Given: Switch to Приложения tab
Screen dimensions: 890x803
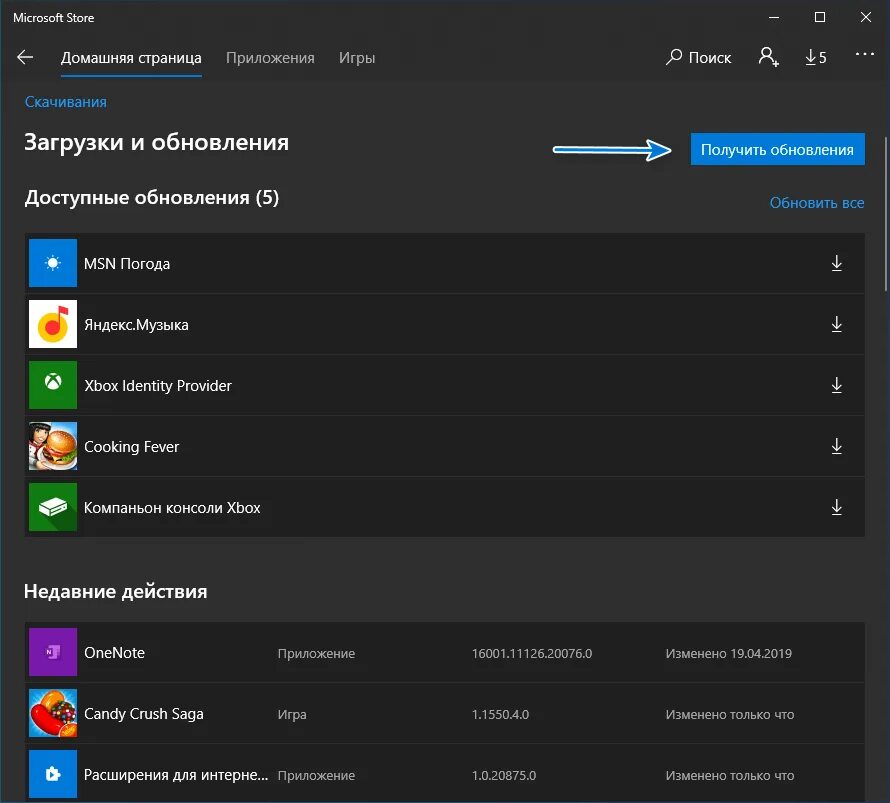Looking at the screenshot, I should pyautogui.click(x=270, y=58).
